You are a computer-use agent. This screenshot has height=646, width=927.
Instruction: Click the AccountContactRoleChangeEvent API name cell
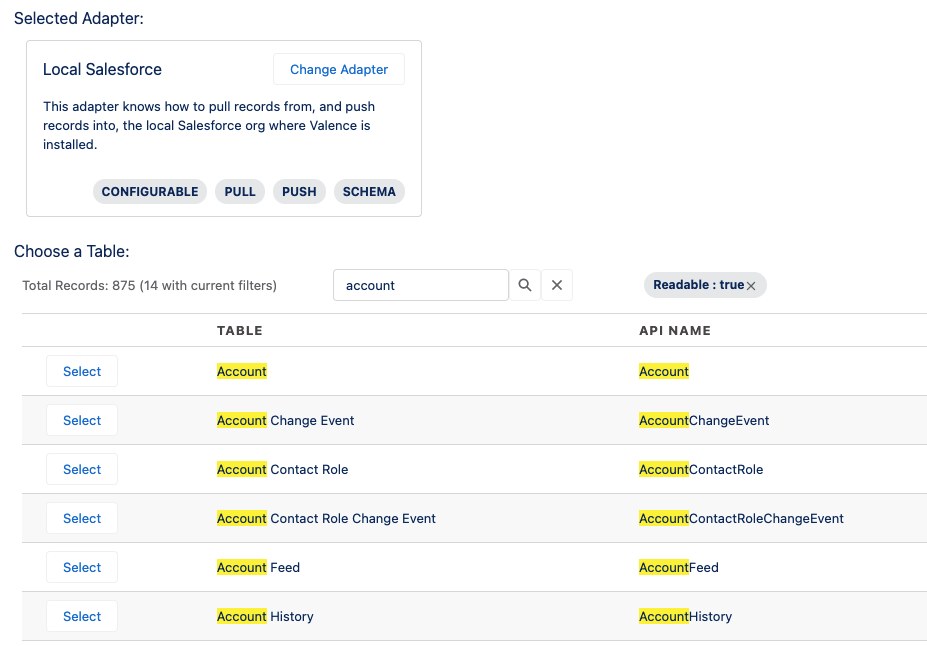[x=741, y=518]
